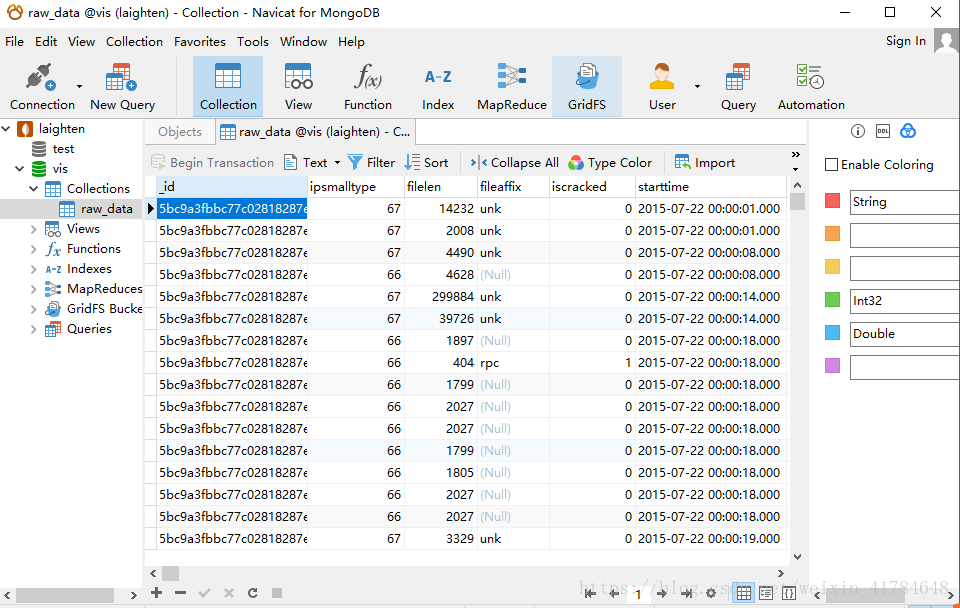This screenshot has height=608, width=960.
Task: Click the Sort button
Action: tap(427, 162)
